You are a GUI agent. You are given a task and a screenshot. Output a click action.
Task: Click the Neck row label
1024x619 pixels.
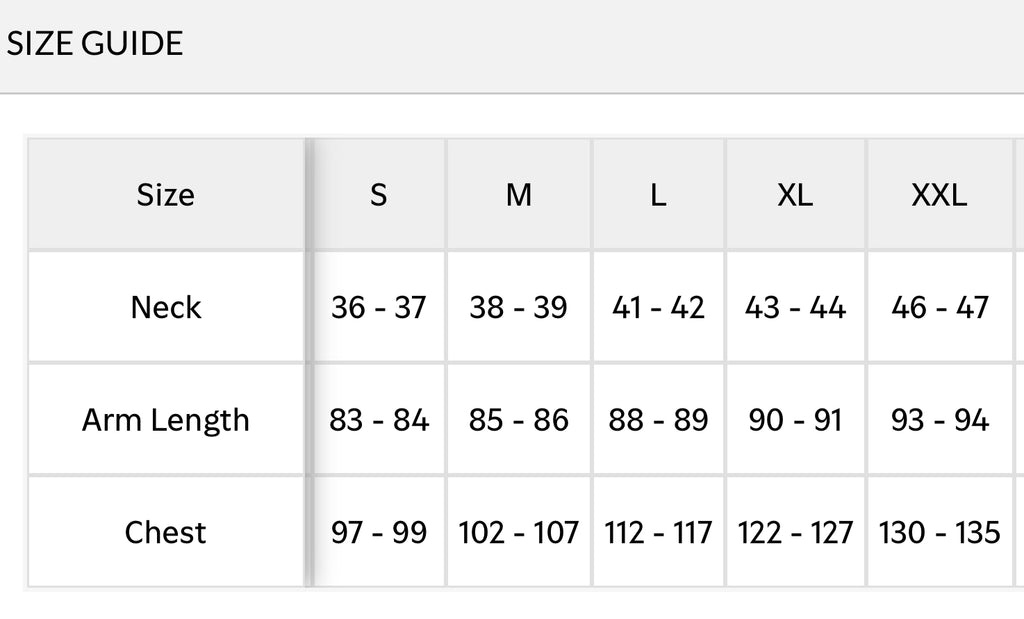click(166, 307)
